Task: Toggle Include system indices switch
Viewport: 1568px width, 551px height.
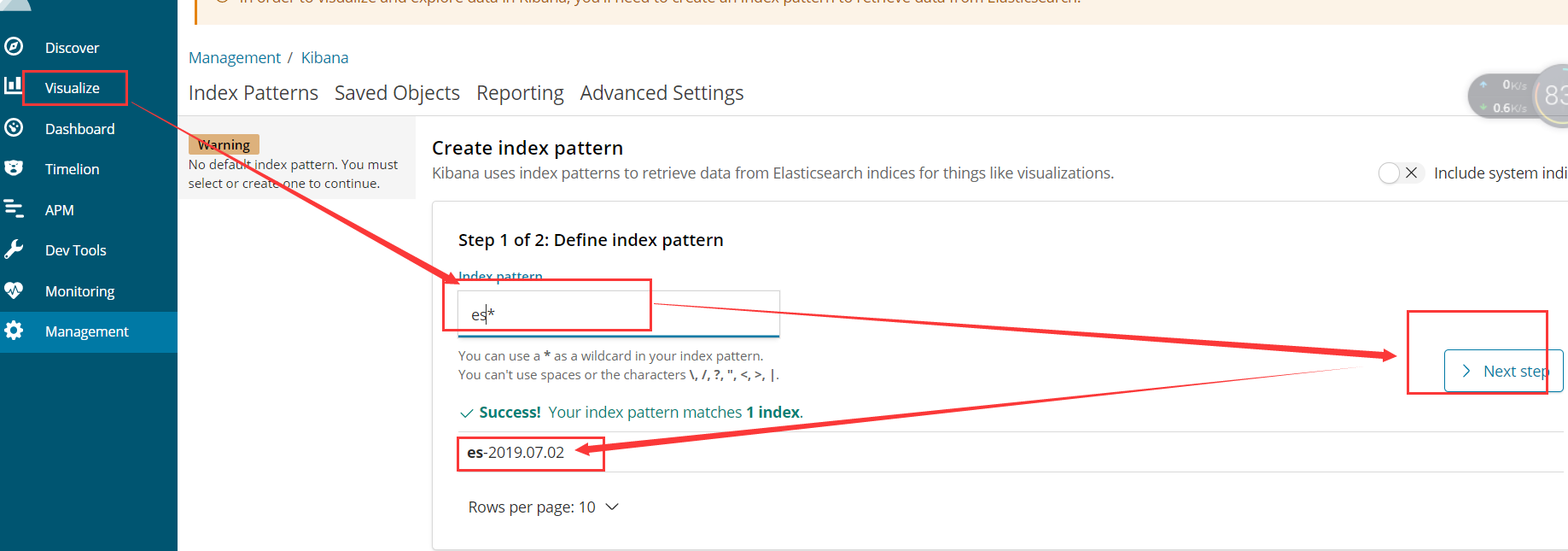Action: [1401, 173]
